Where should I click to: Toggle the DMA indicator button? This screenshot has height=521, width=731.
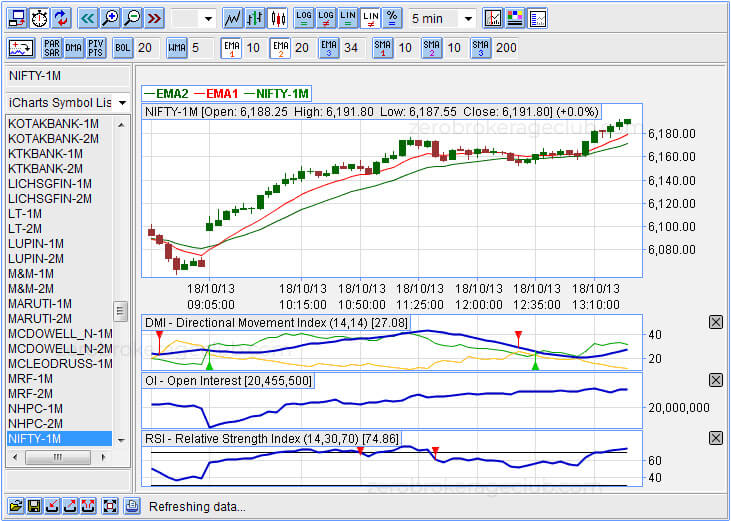tap(74, 48)
